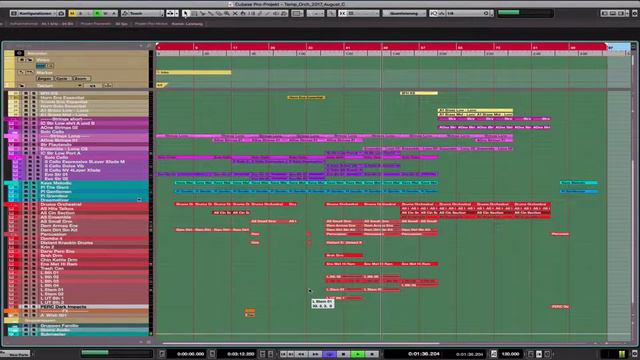Select the Color tool in the toolbar
This screenshot has width=640, height=360.
(284, 13)
